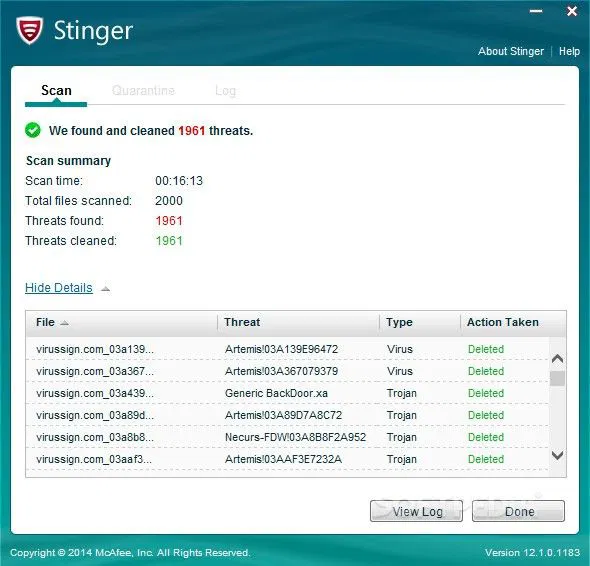
Task: Minimize the Stinger window
Action: point(536,11)
